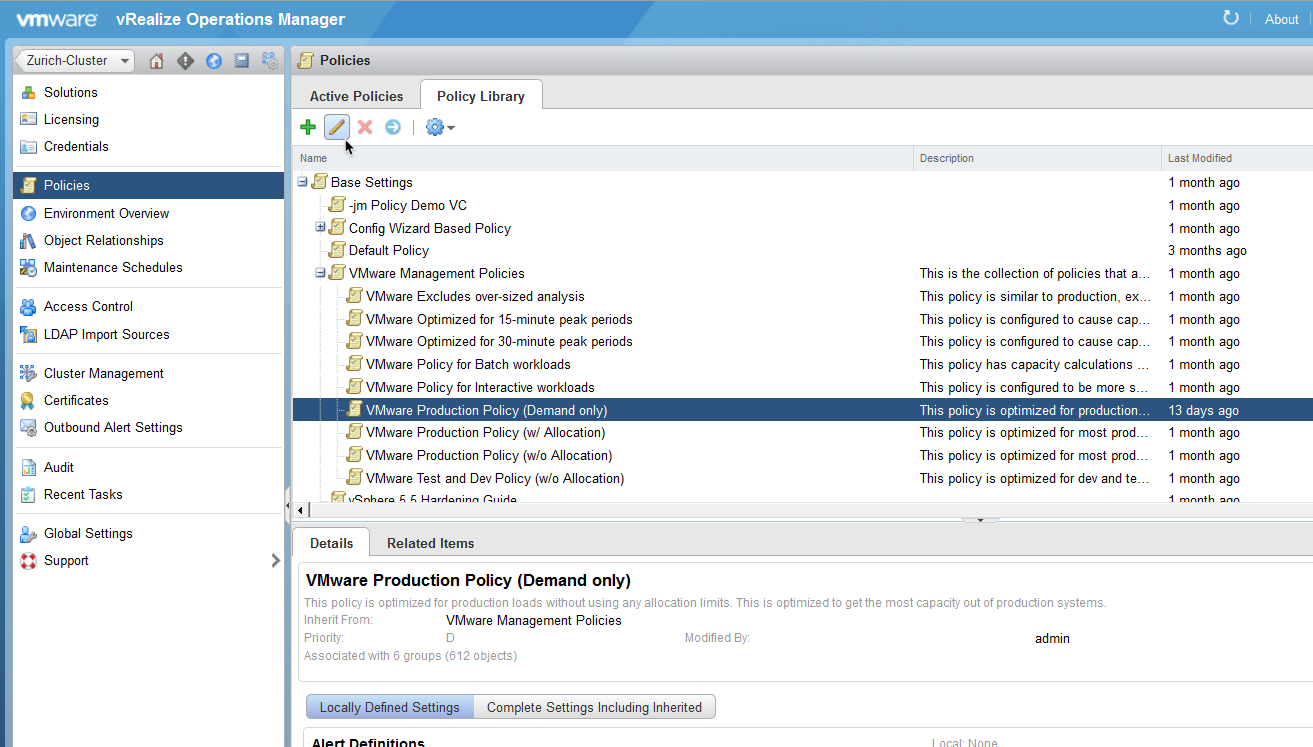Click the red Delete policy icon
The width and height of the screenshot is (1313, 747).
pyautogui.click(x=365, y=127)
